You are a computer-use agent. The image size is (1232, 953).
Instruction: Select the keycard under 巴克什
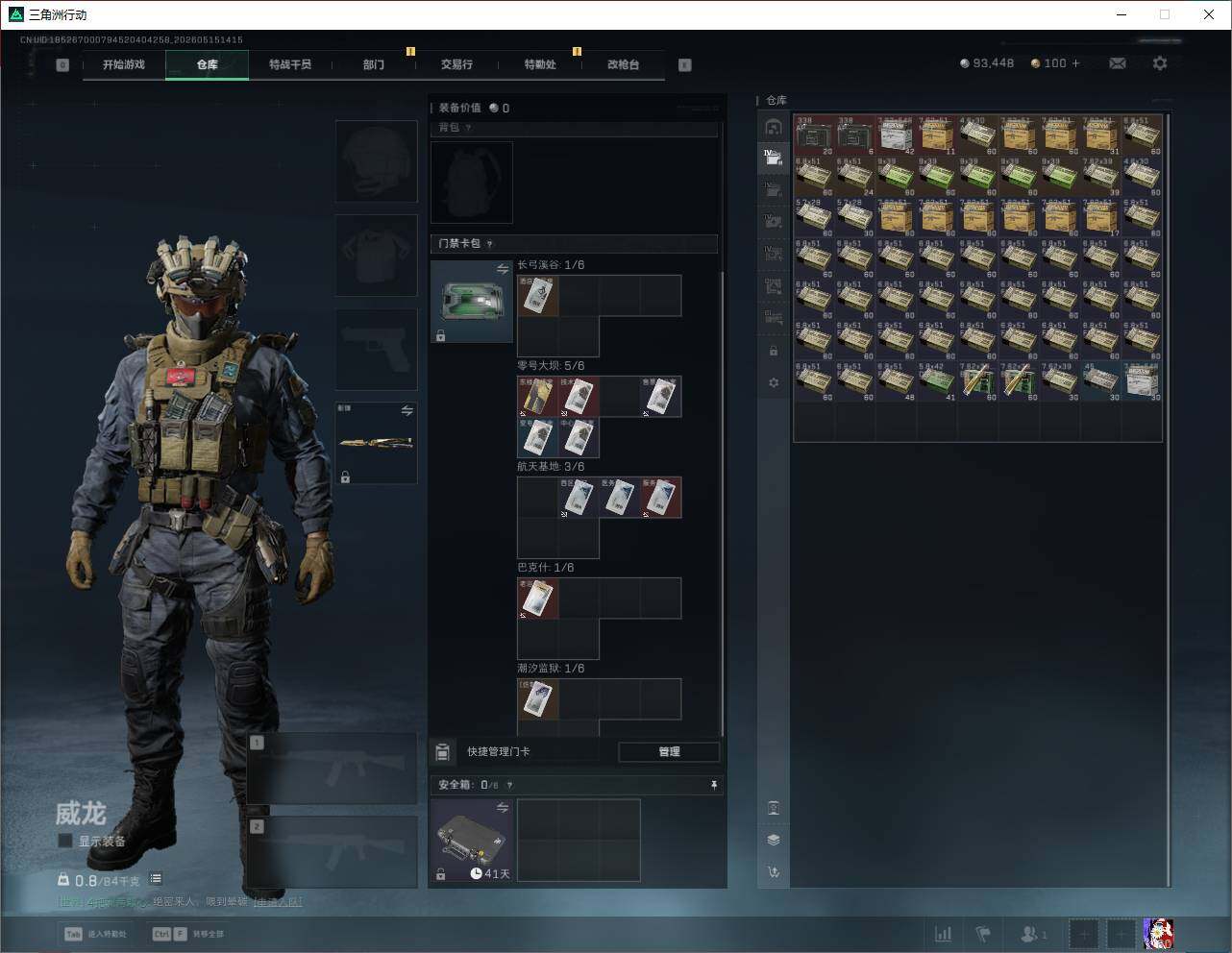538,599
